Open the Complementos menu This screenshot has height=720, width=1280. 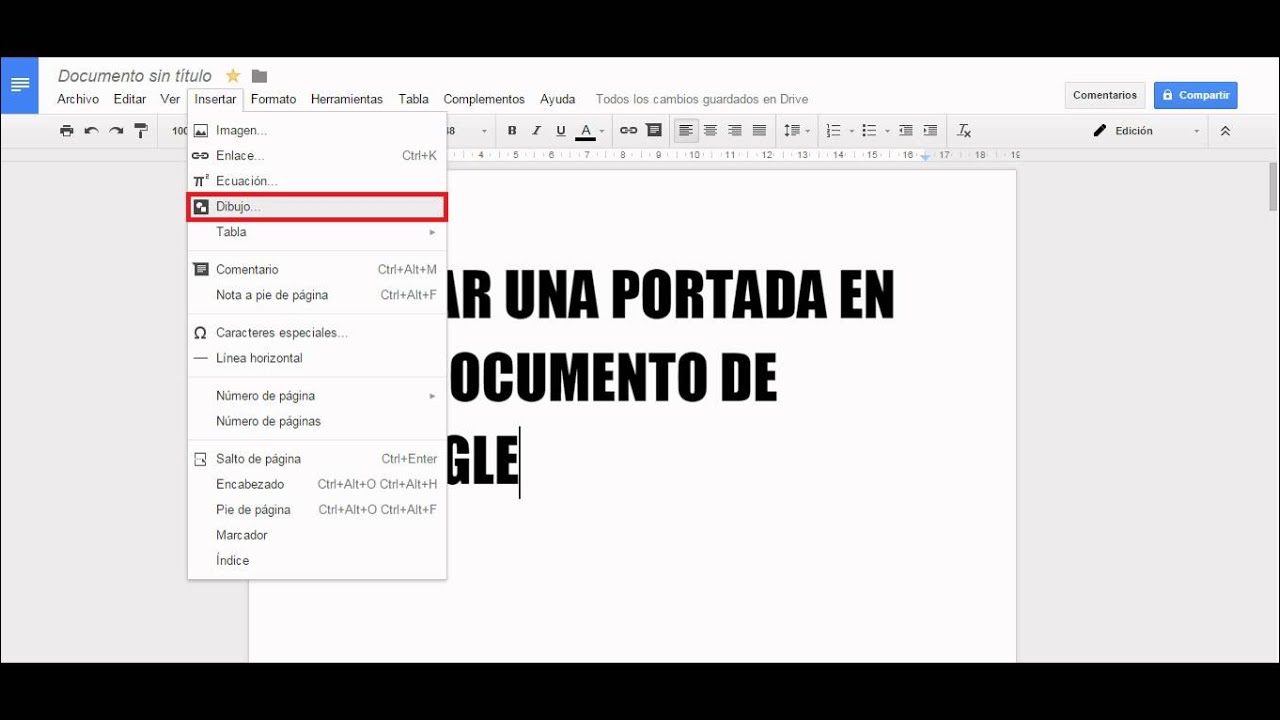pyautogui.click(x=484, y=99)
